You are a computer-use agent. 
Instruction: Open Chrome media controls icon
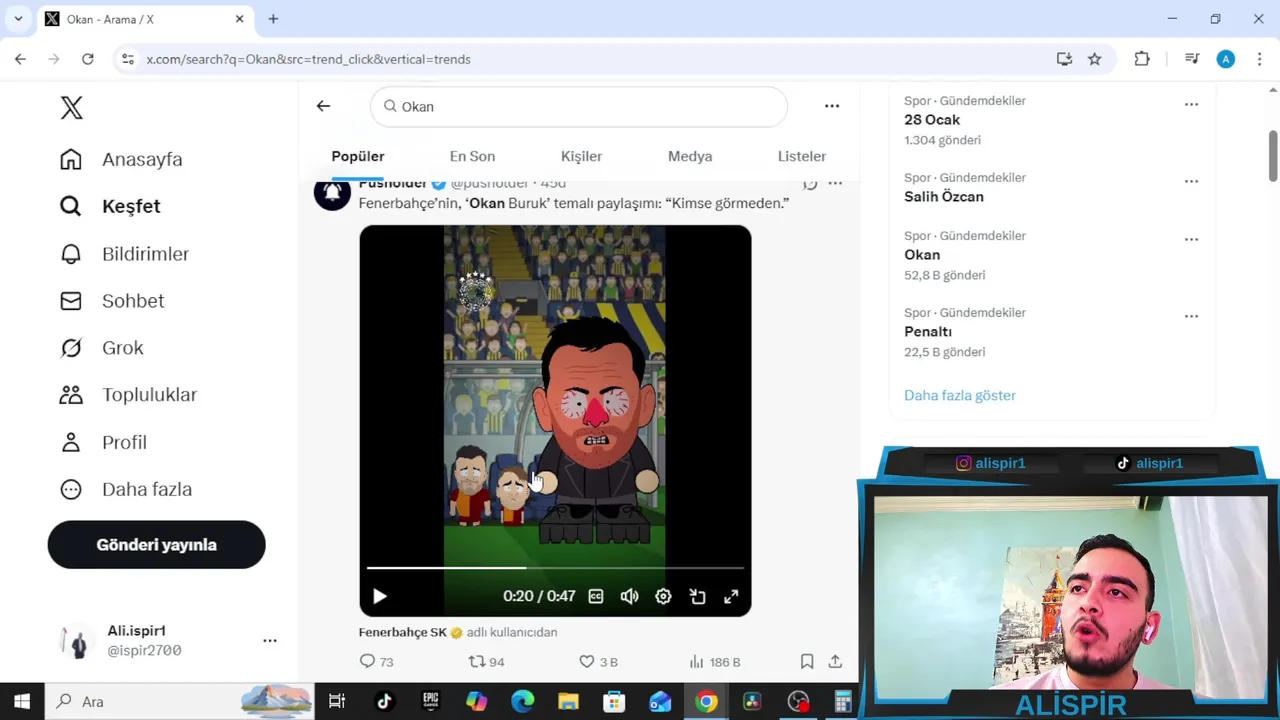coord(1192,59)
